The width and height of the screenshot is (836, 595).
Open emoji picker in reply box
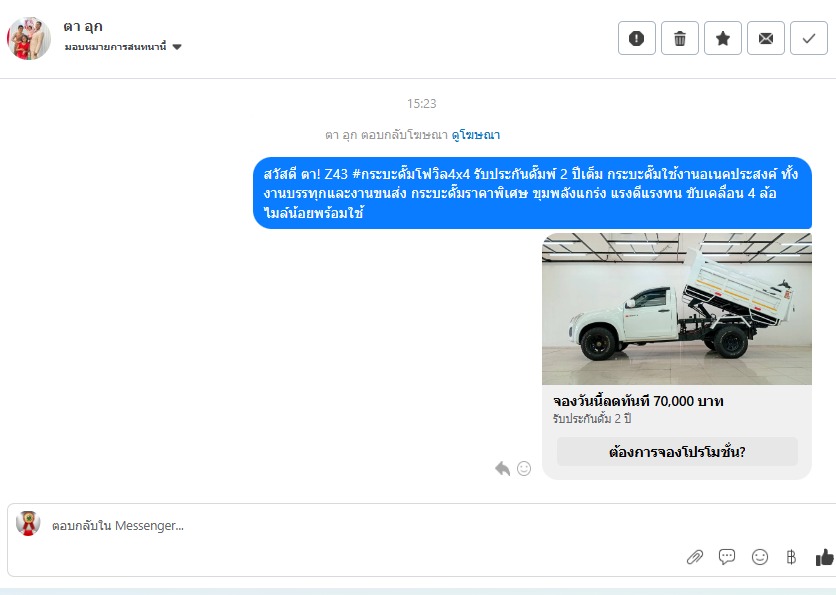click(x=760, y=557)
